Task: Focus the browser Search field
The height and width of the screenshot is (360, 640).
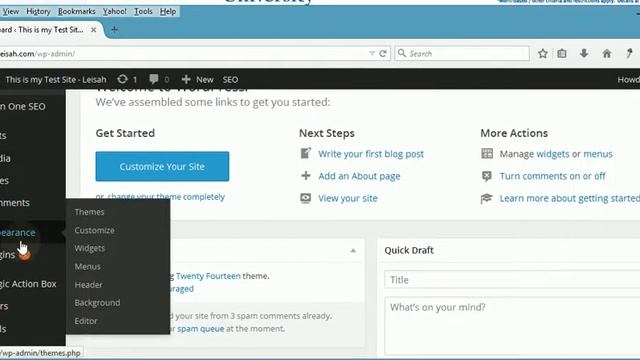Action: click(462, 53)
